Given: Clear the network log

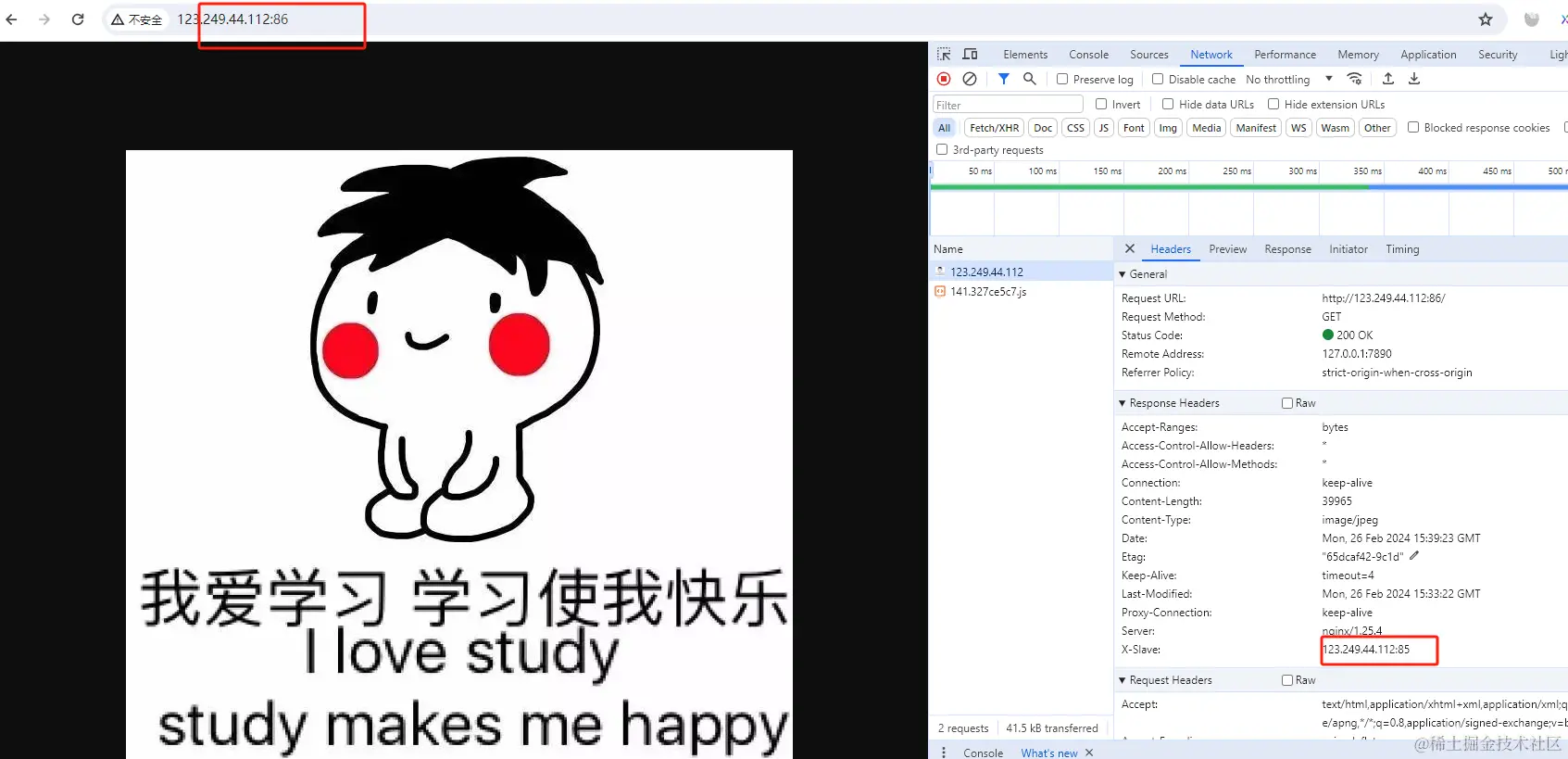Looking at the screenshot, I should click(970, 79).
